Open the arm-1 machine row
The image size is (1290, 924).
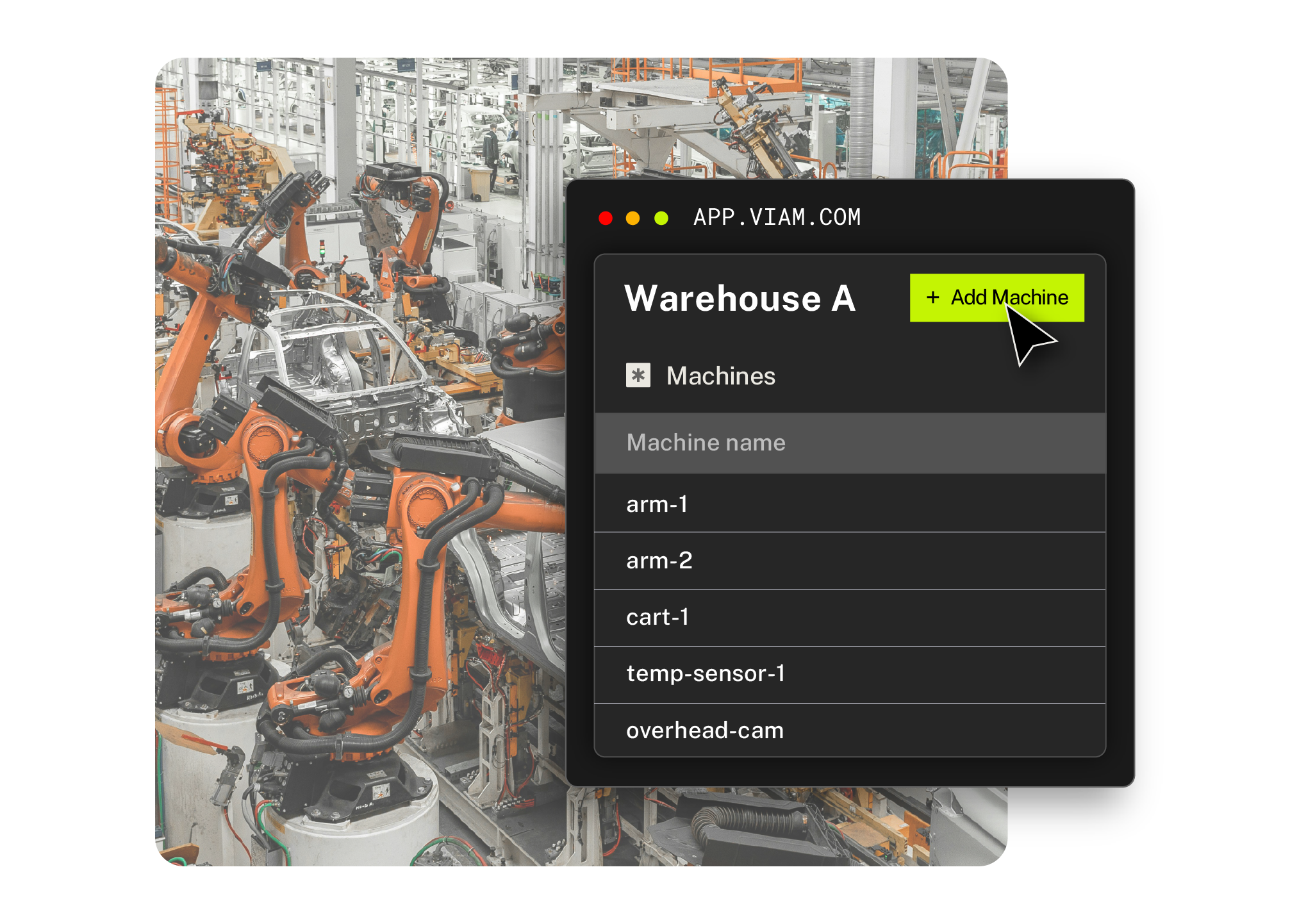click(657, 504)
